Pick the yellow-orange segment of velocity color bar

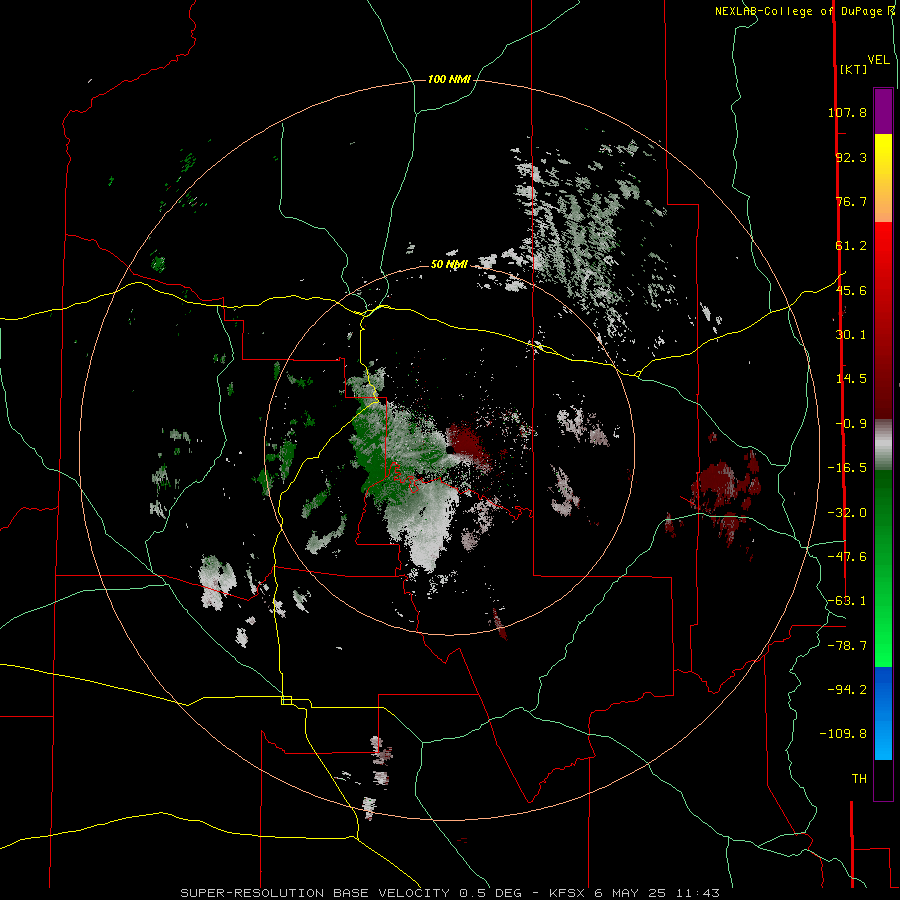tap(883, 178)
